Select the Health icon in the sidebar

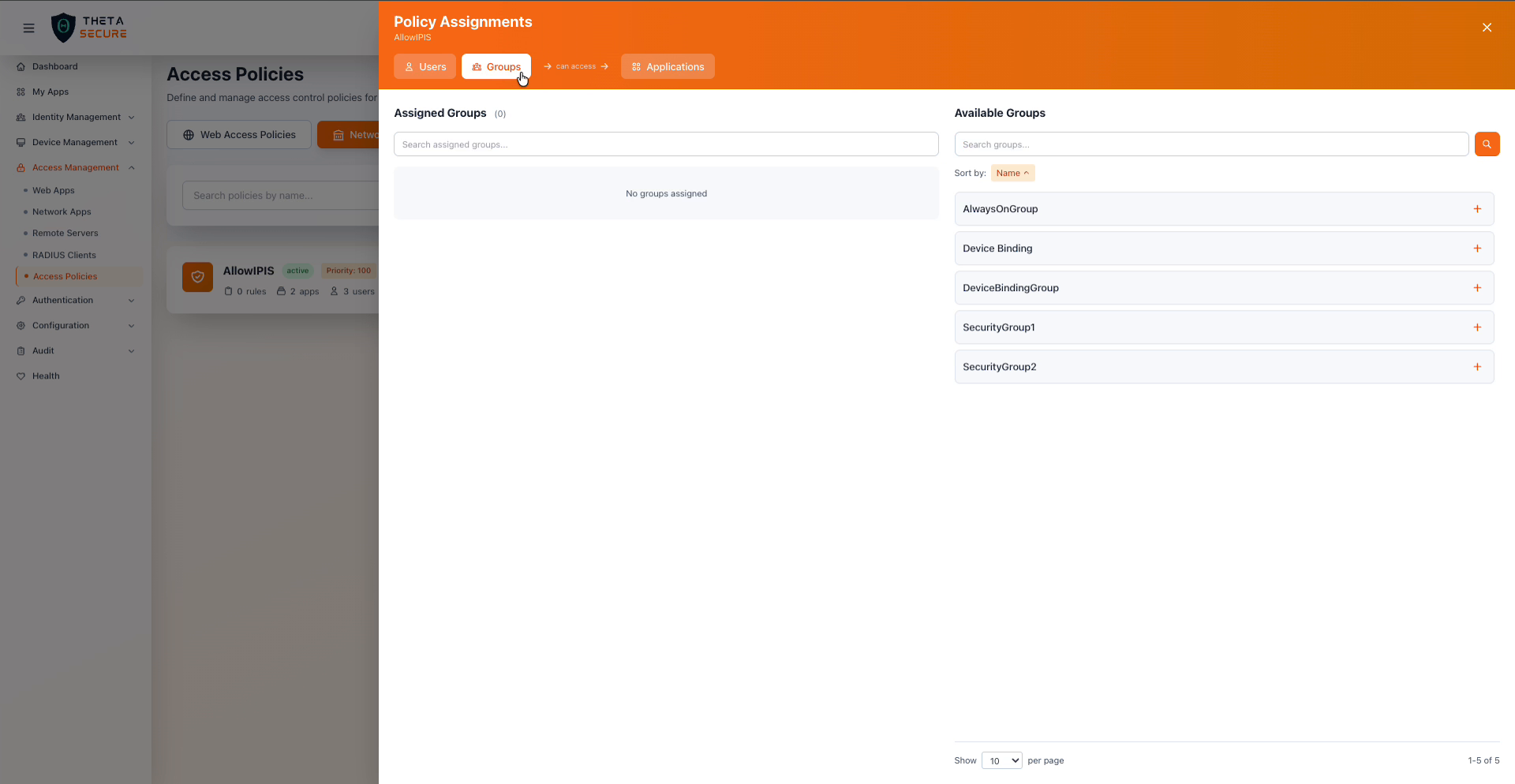coord(21,376)
